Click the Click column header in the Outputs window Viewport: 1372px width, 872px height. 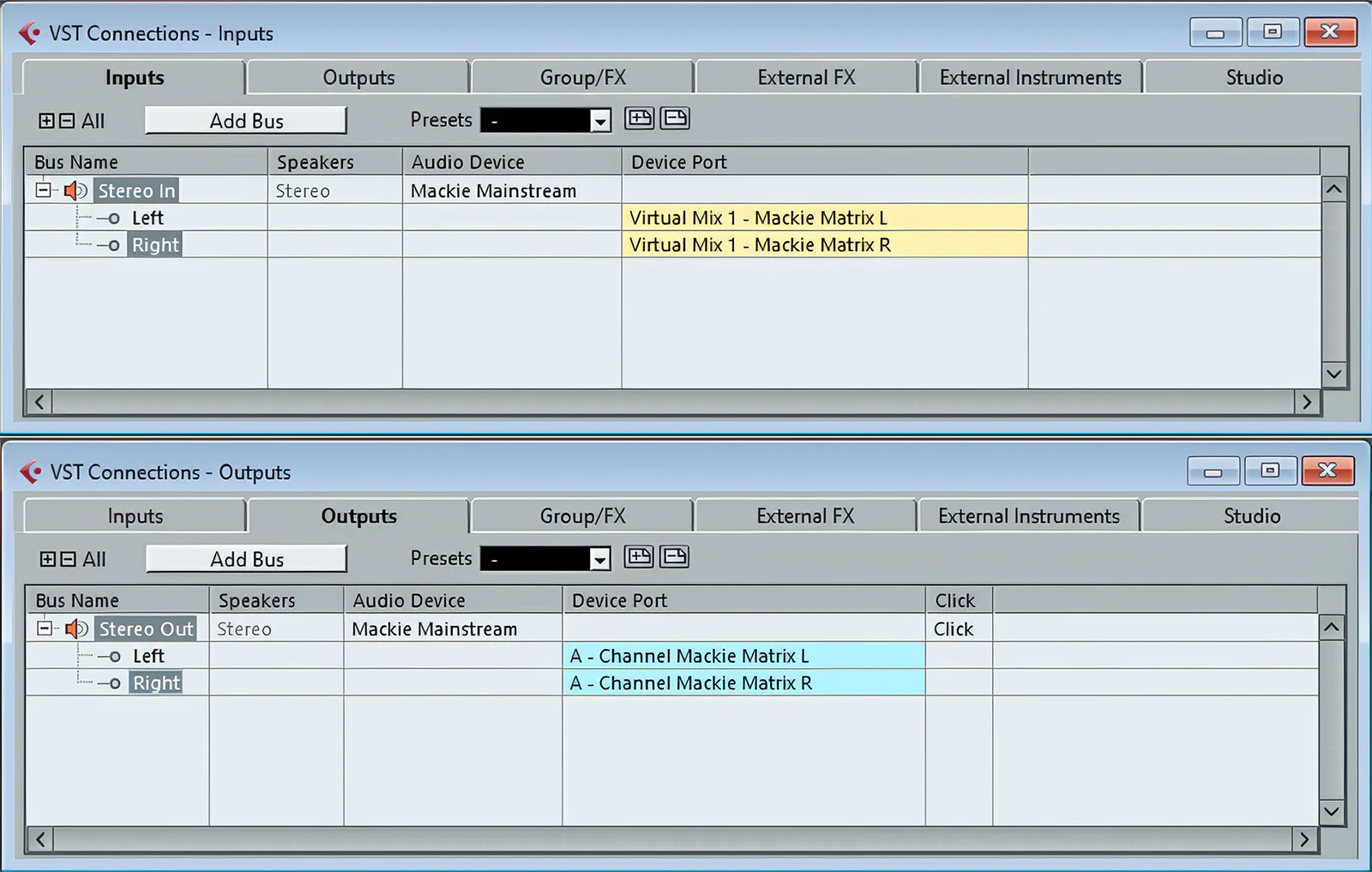959,600
